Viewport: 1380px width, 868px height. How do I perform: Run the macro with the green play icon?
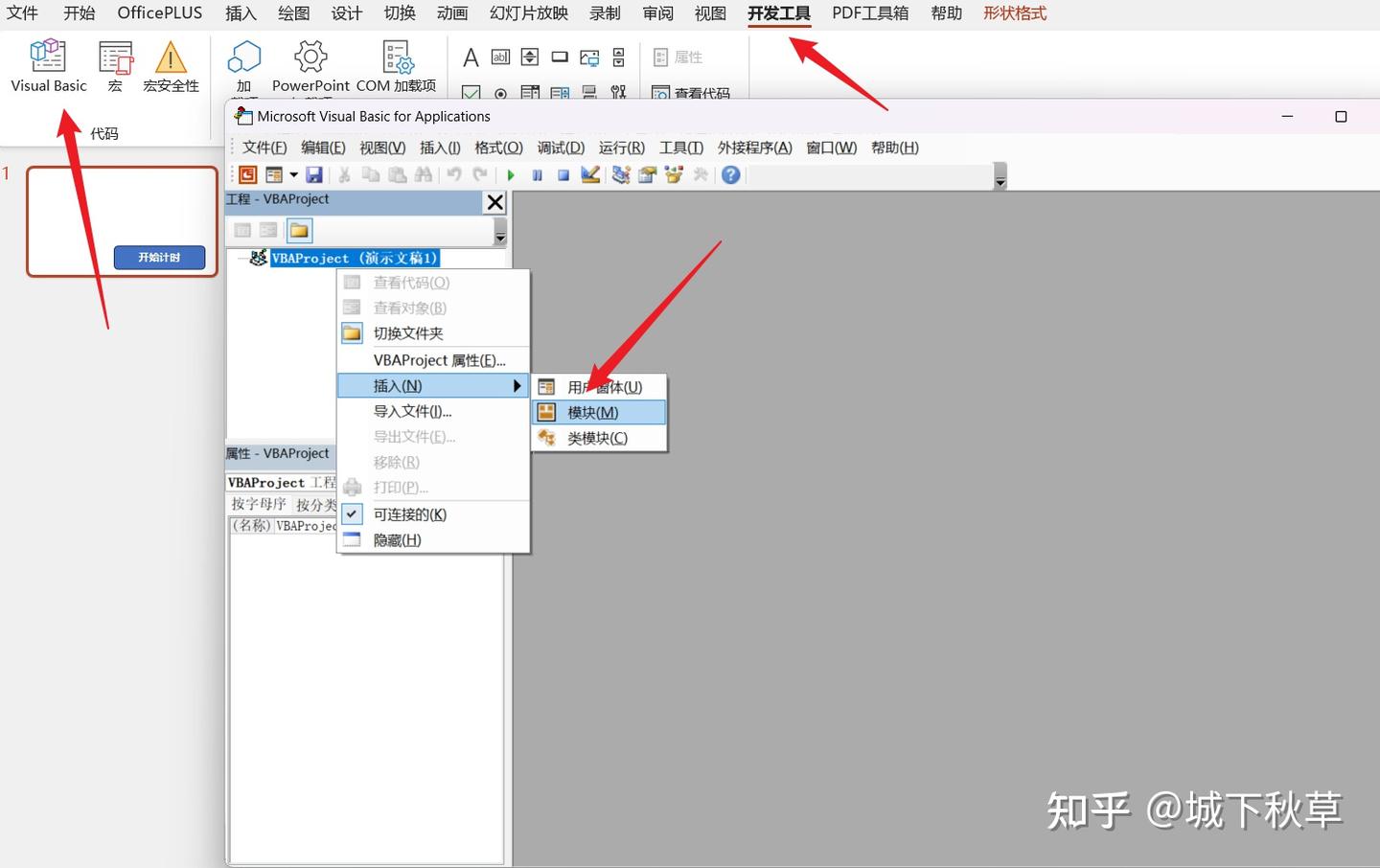[x=511, y=175]
